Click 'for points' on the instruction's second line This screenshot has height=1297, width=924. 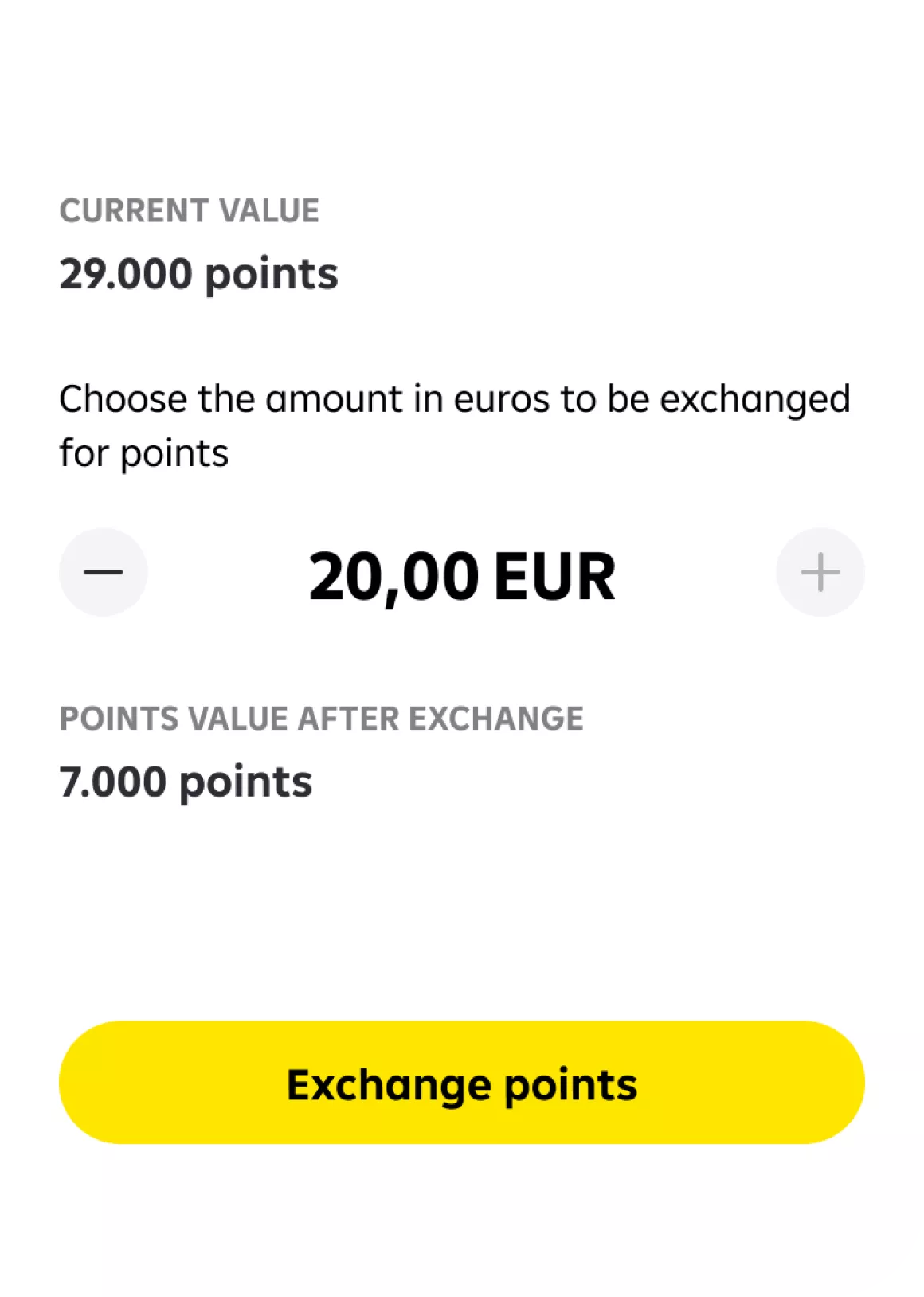tap(144, 453)
